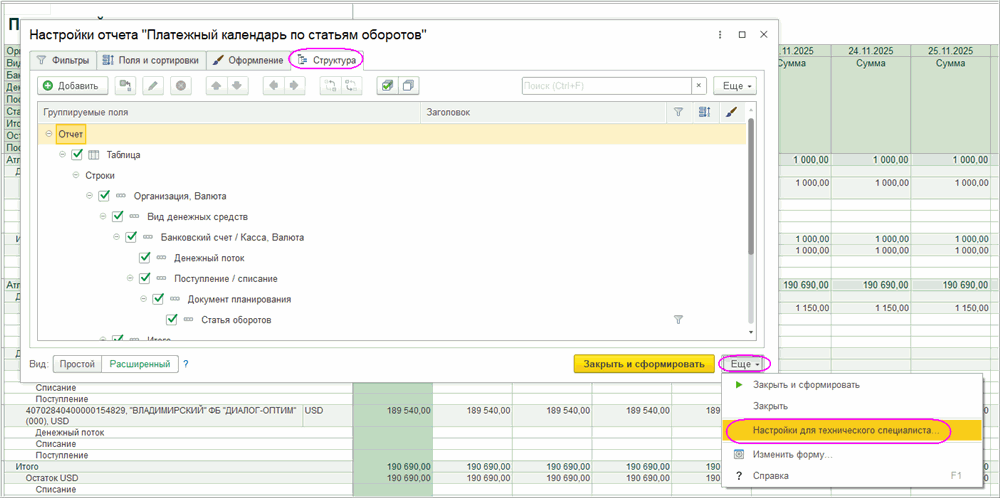Viewport: 1000px width, 498px height.
Task: Click the check all boxes icon
Action: coord(386,86)
